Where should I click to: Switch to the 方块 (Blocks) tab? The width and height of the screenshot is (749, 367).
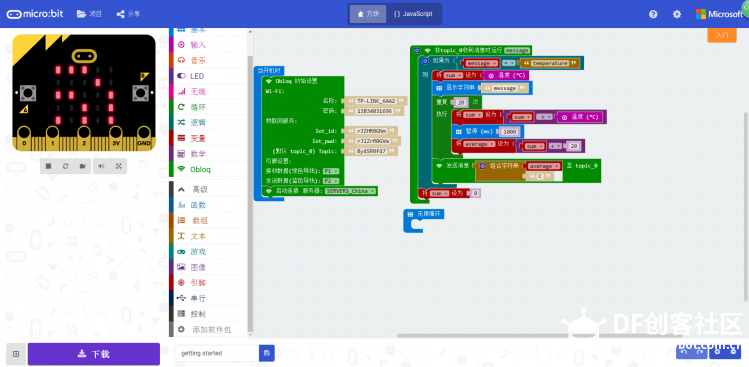(368, 14)
